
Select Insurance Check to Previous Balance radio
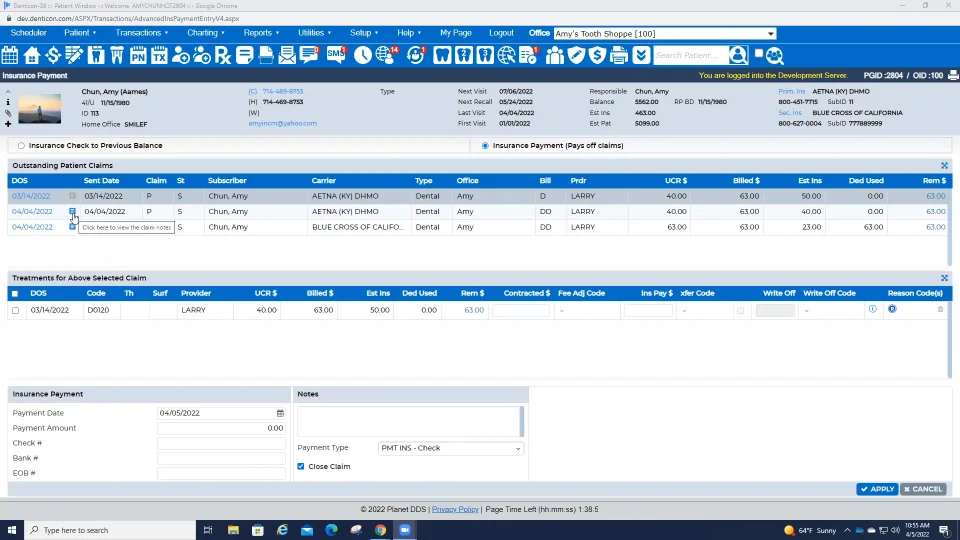21,146
